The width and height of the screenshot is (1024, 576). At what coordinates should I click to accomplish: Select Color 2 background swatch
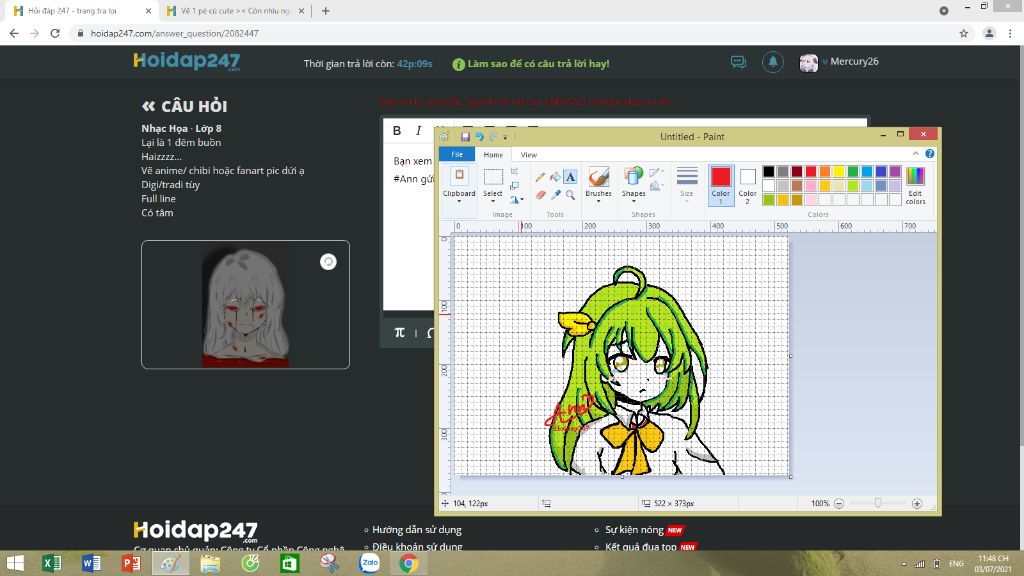click(x=748, y=185)
